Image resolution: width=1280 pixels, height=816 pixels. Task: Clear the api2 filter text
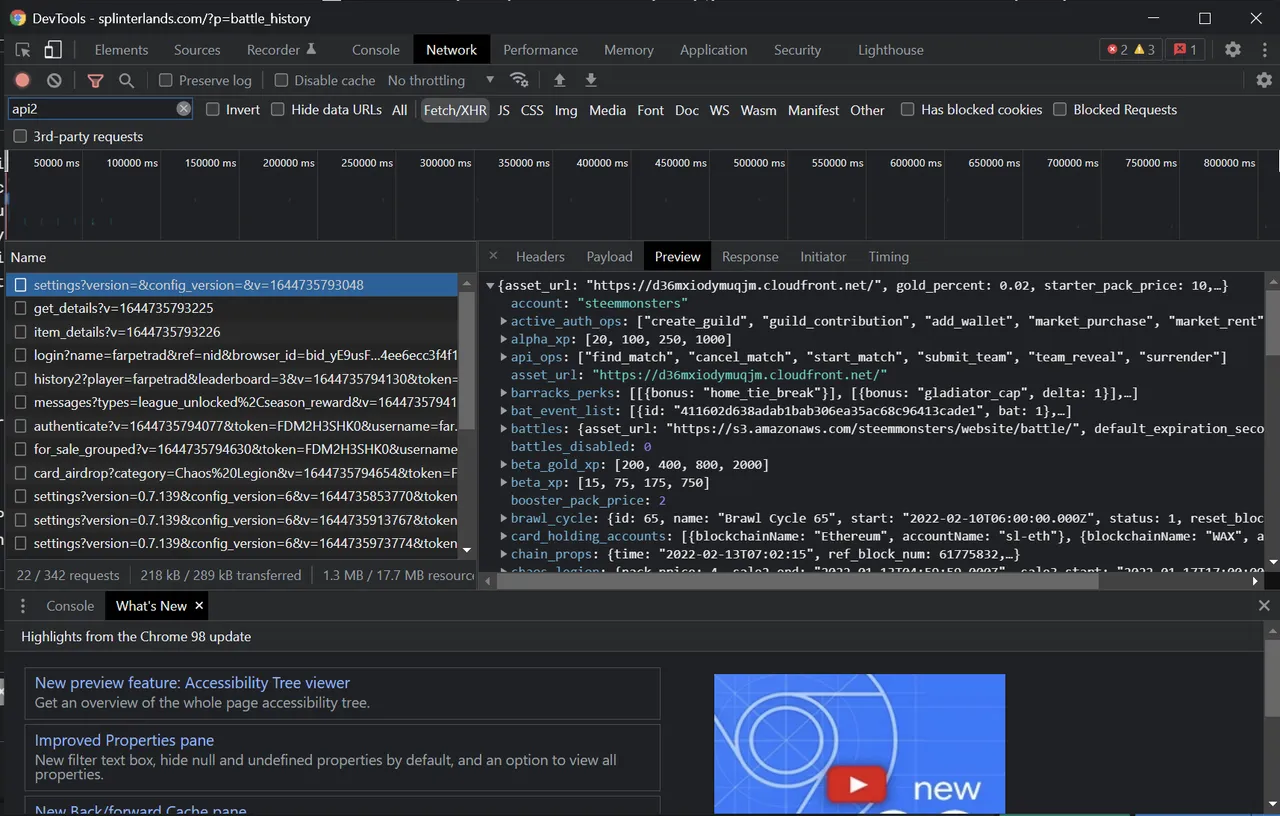(184, 109)
